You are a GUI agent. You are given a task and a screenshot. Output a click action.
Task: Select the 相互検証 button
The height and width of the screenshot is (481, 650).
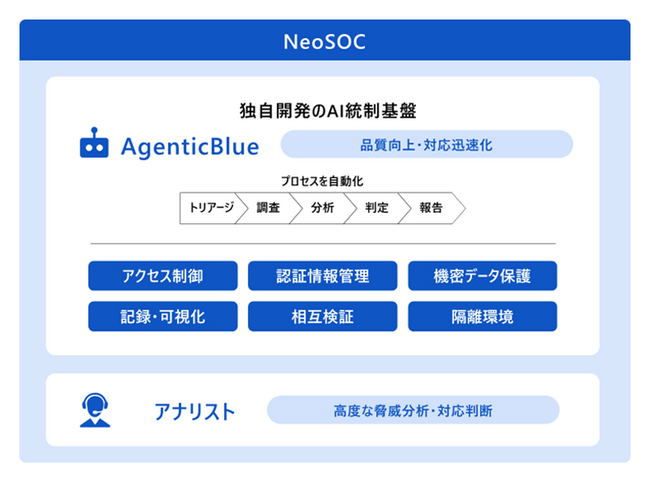tap(323, 316)
